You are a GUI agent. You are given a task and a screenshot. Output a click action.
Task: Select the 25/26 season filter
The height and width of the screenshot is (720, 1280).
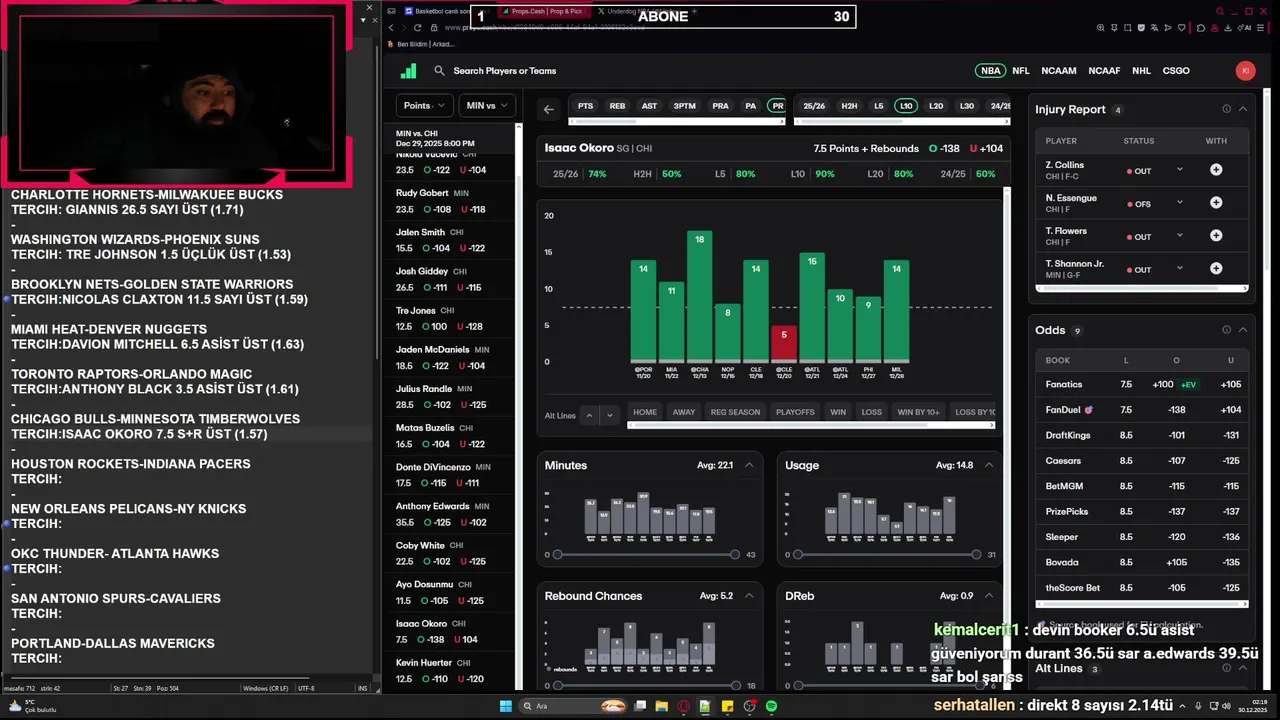[814, 106]
